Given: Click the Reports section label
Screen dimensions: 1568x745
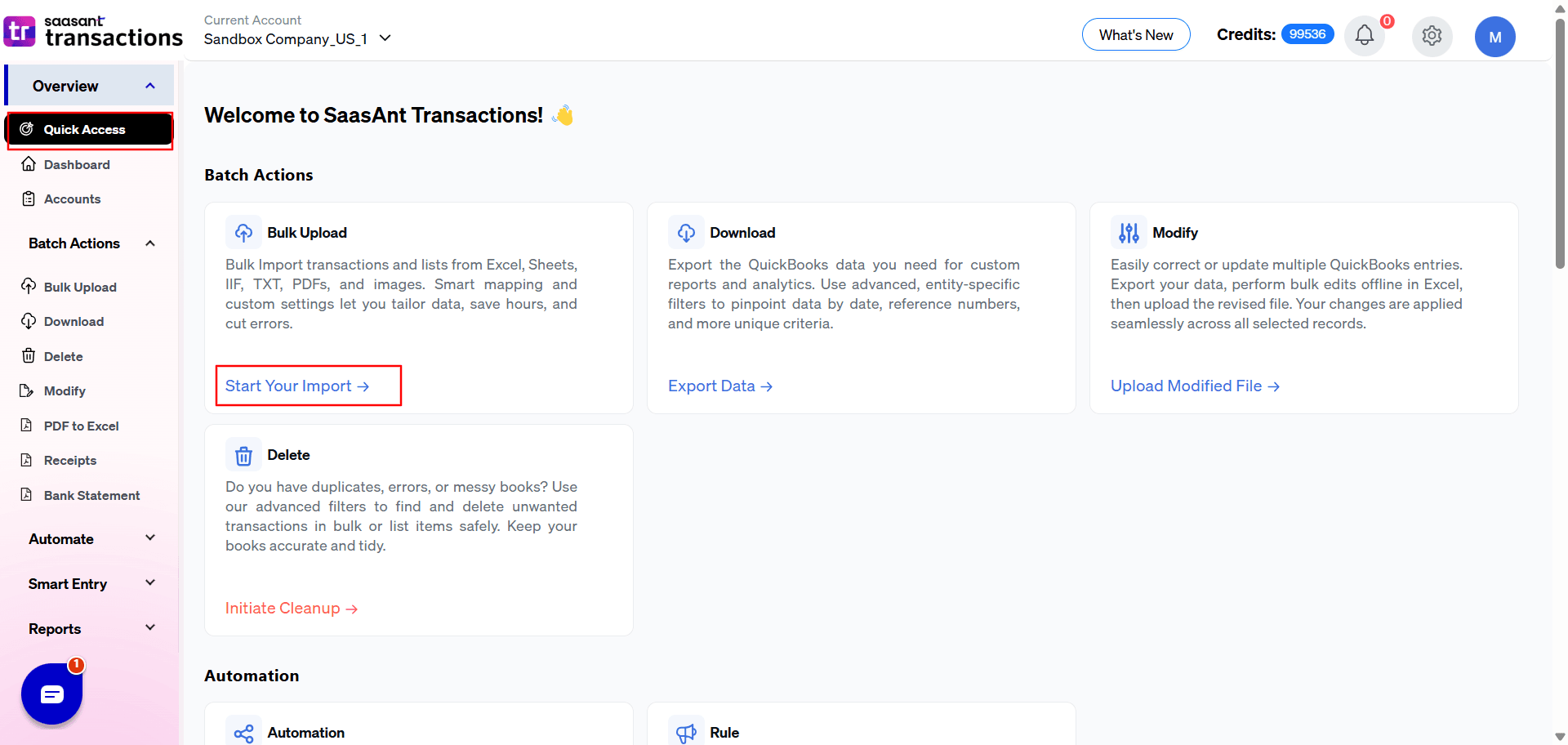Looking at the screenshot, I should click(55, 629).
